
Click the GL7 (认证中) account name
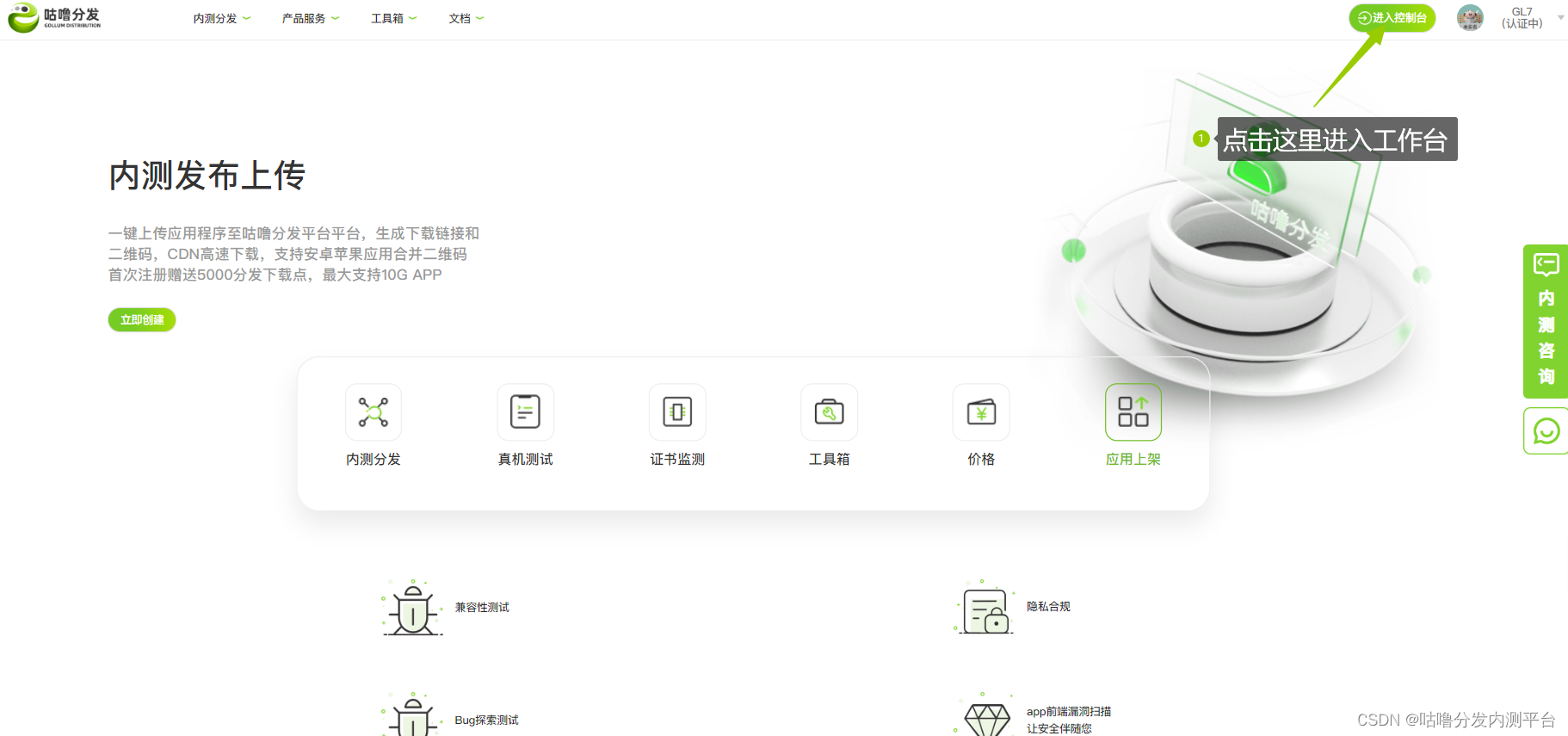pos(1522,17)
